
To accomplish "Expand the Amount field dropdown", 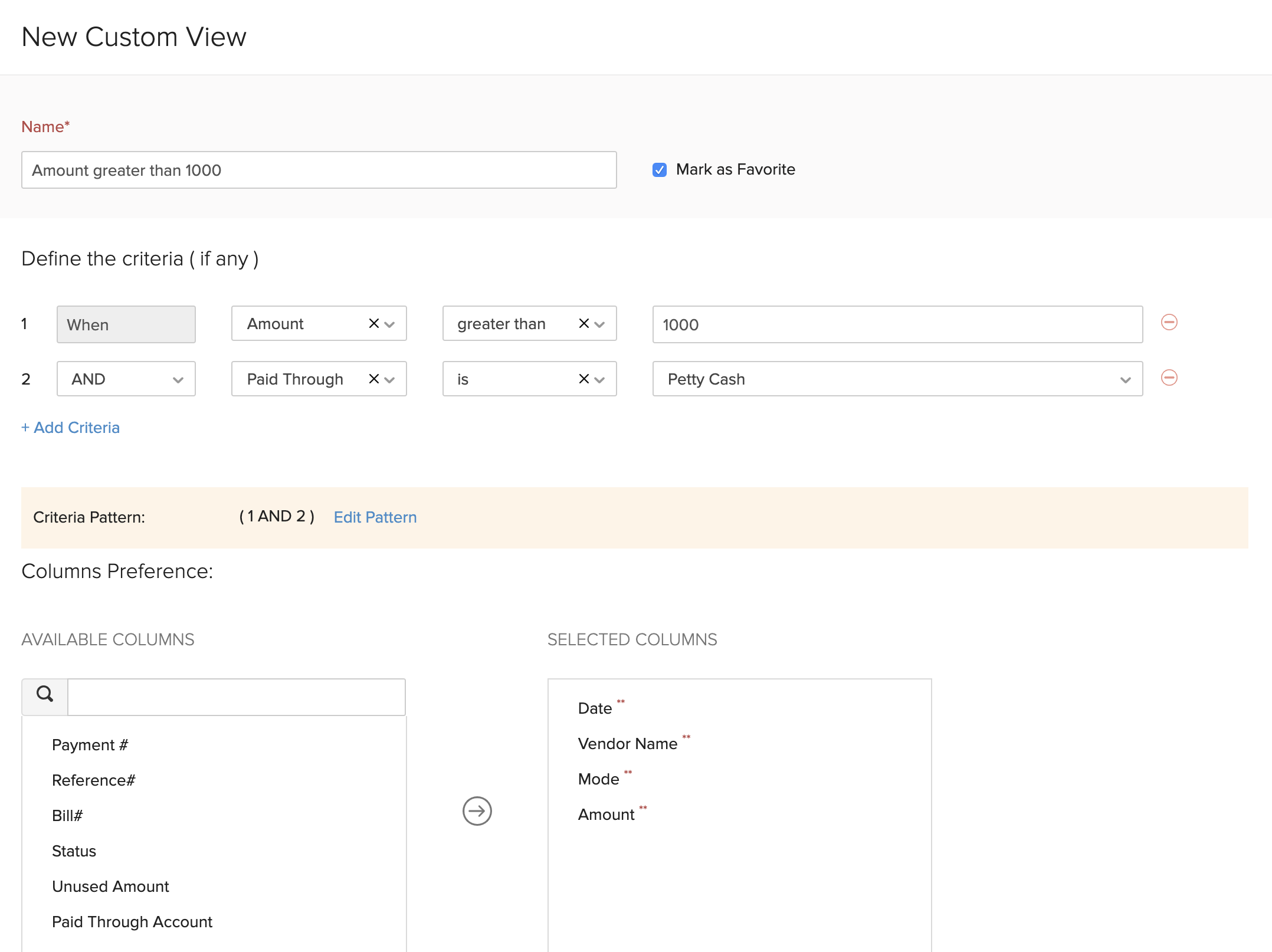I will tap(389, 323).
